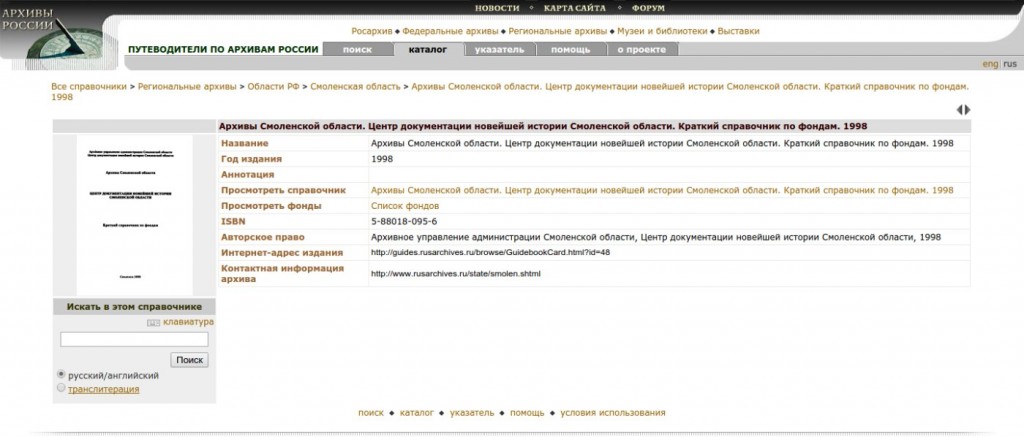Open footer каталог link

click(x=417, y=413)
